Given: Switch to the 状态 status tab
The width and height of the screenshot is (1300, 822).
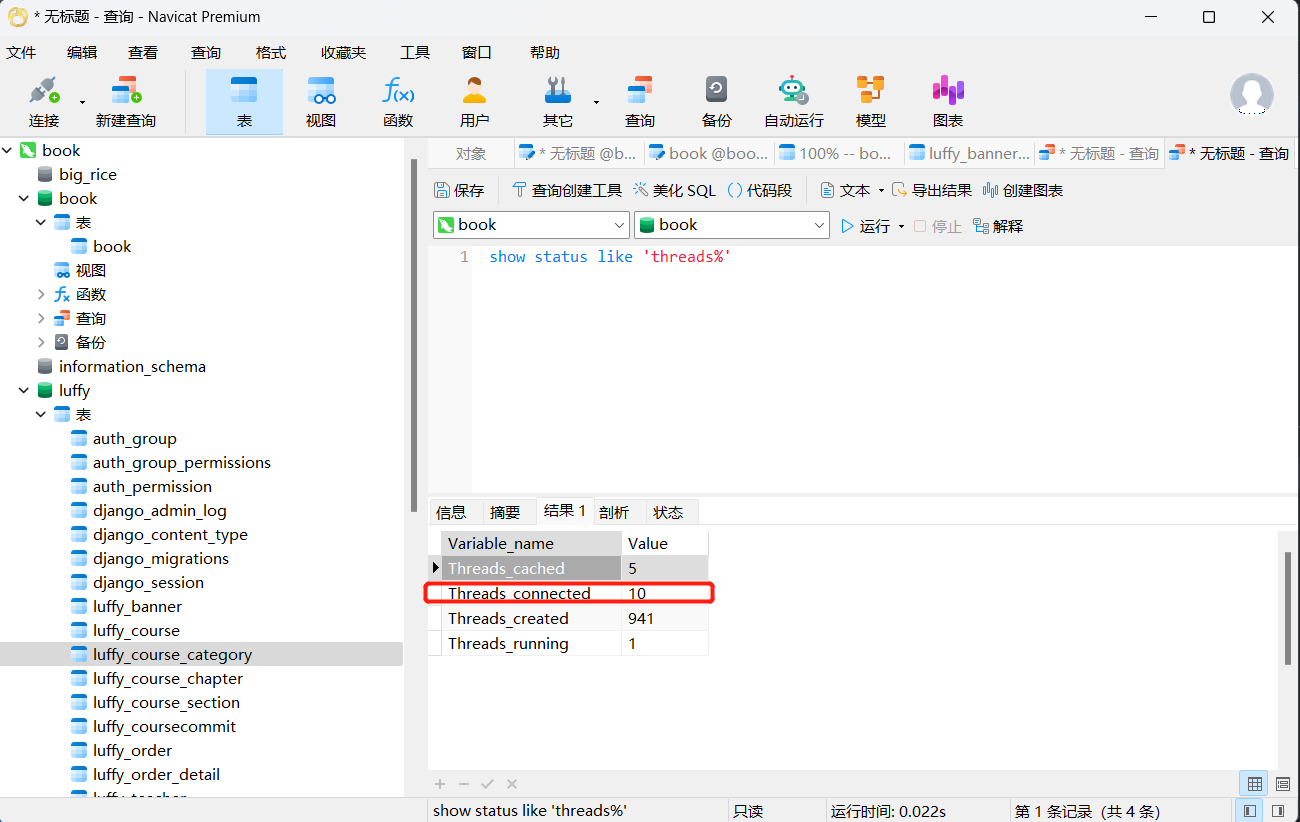Looking at the screenshot, I should tap(668, 512).
